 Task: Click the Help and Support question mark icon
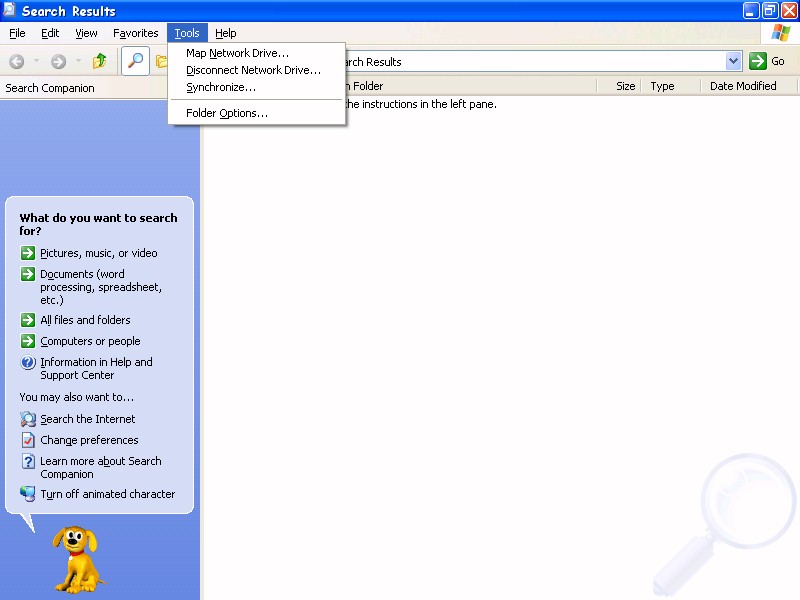click(28, 362)
